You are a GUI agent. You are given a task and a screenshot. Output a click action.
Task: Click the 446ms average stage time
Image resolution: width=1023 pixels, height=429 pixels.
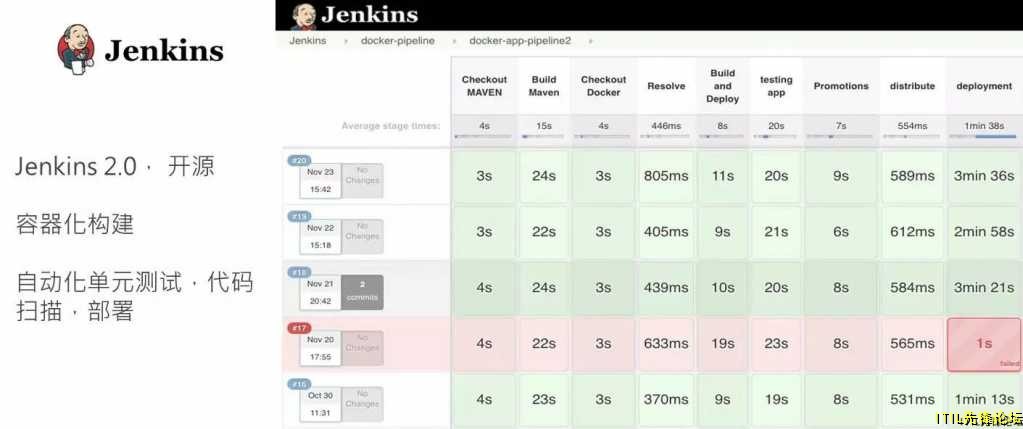point(666,126)
